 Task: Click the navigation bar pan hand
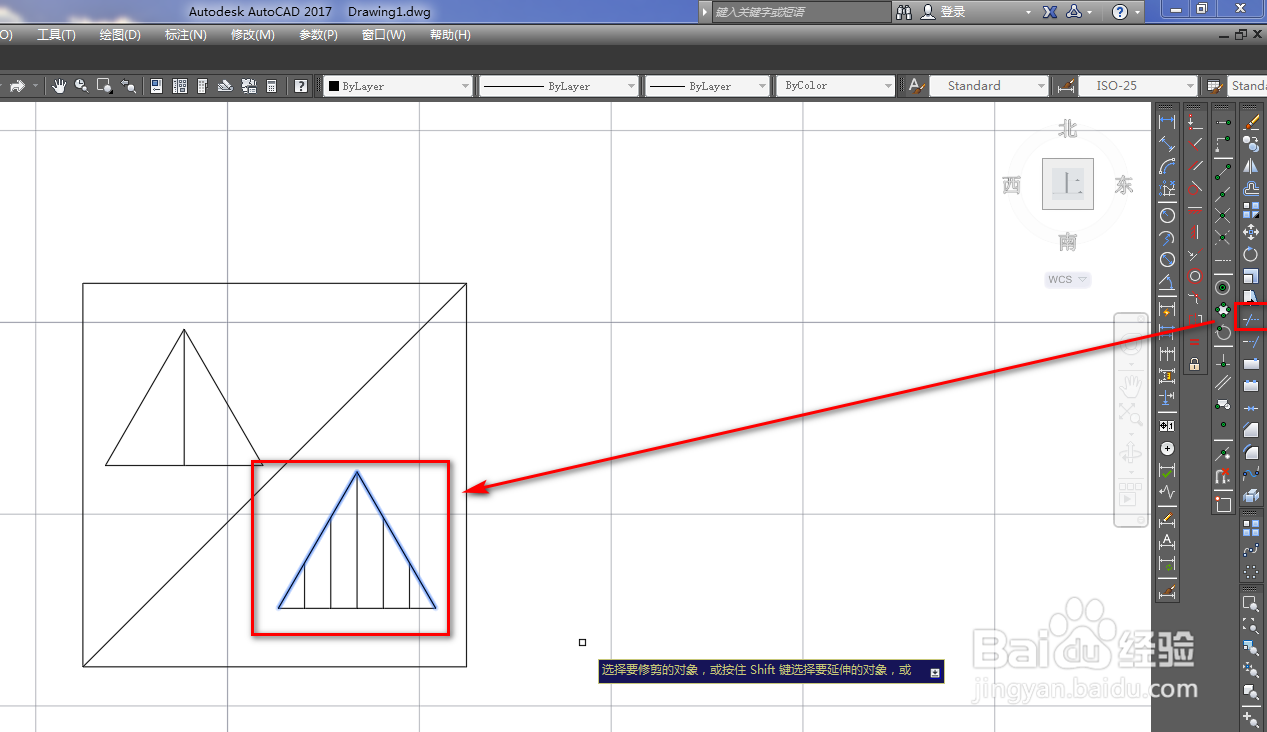[x=1131, y=384]
